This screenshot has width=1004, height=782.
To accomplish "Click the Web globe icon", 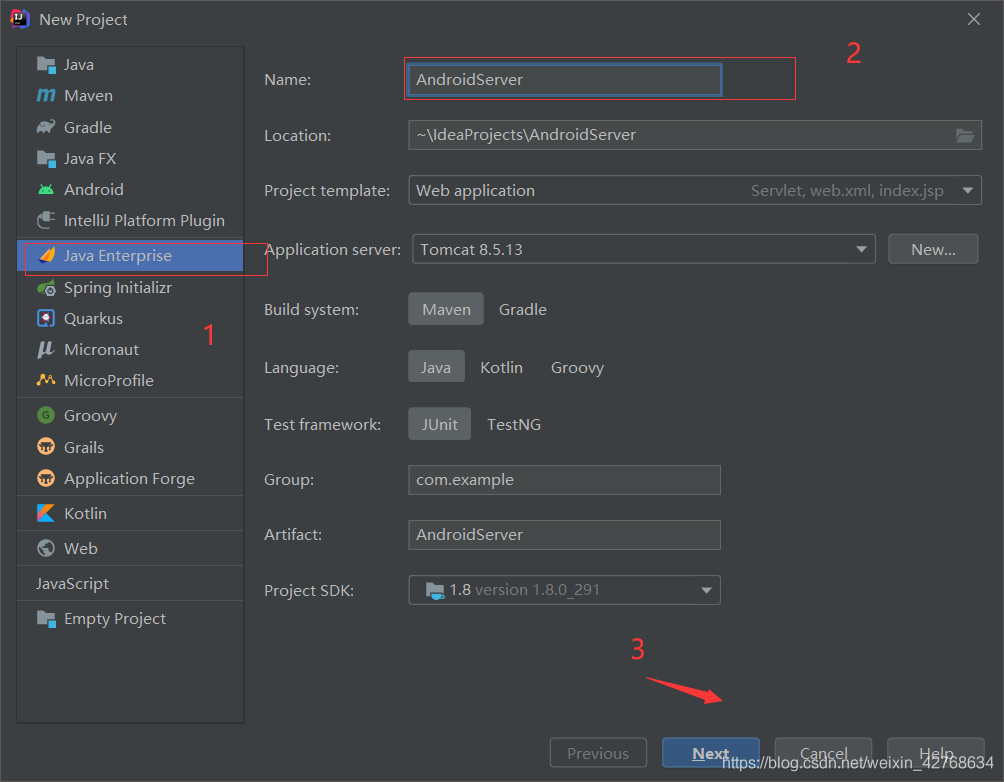I will pos(46,548).
